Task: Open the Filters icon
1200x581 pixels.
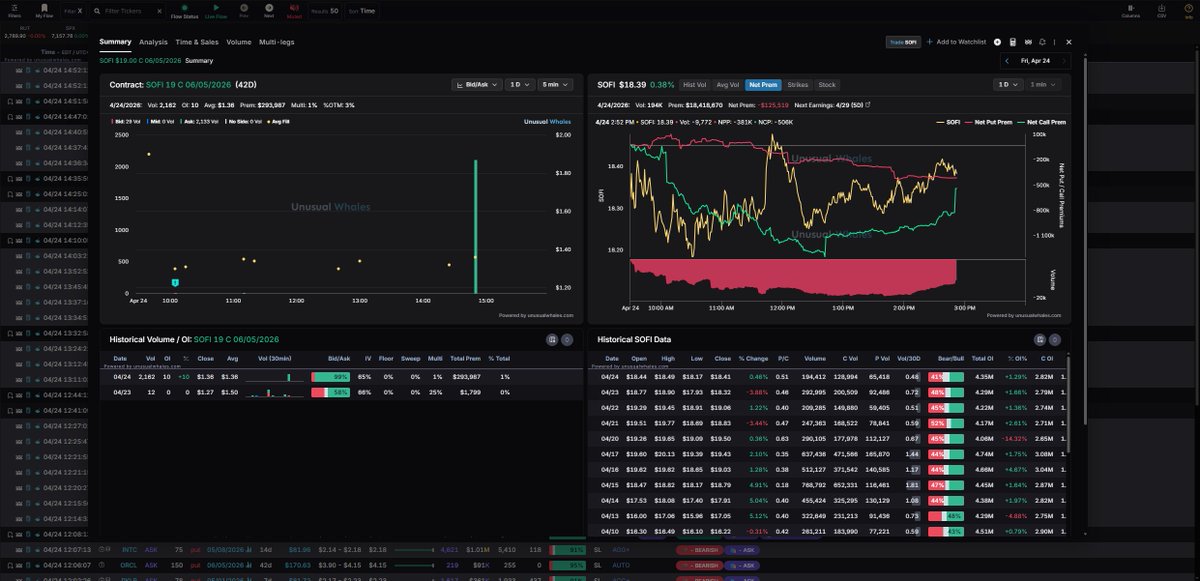Action: pyautogui.click(x=14, y=10)
